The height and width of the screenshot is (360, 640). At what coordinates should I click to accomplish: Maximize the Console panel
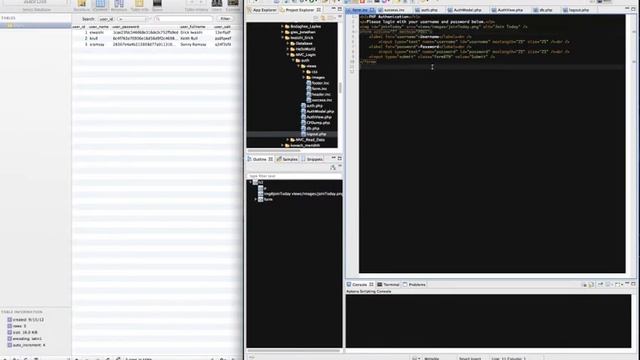633,284
